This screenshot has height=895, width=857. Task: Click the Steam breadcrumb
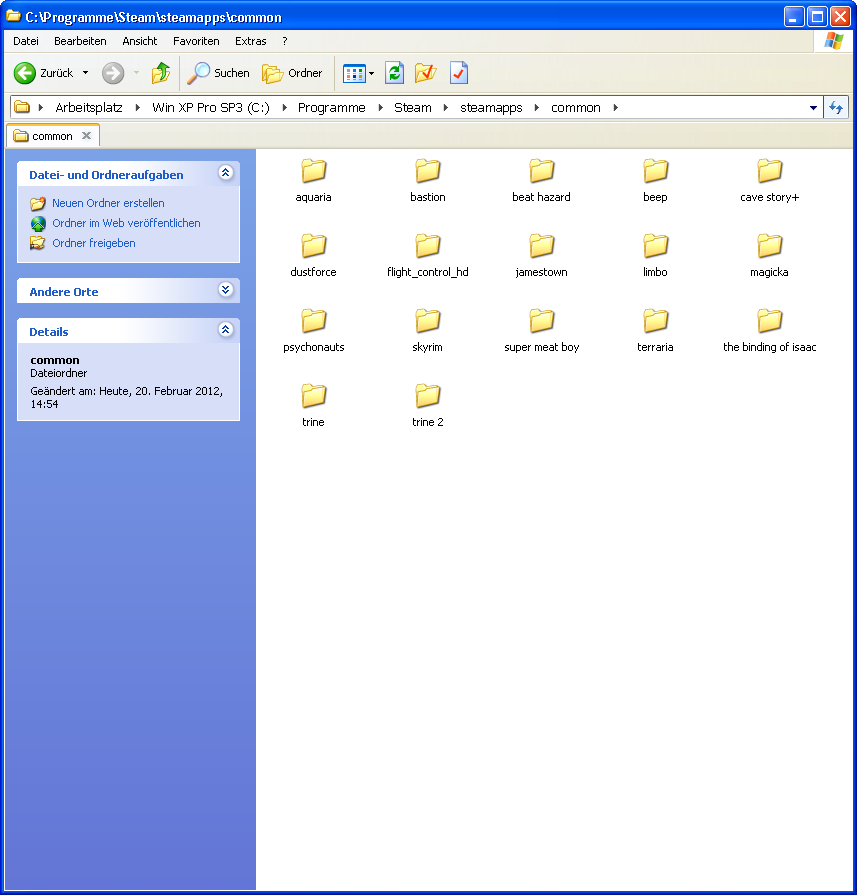pos(412,107)
